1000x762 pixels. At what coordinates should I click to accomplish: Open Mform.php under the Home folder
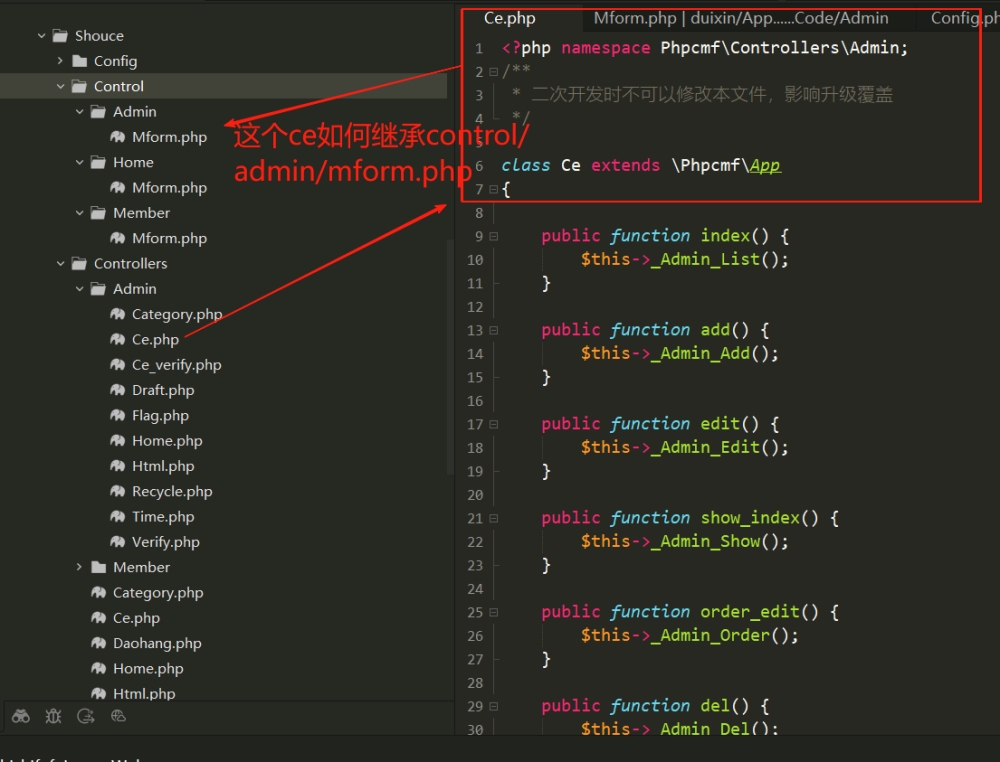coord(169,187)
